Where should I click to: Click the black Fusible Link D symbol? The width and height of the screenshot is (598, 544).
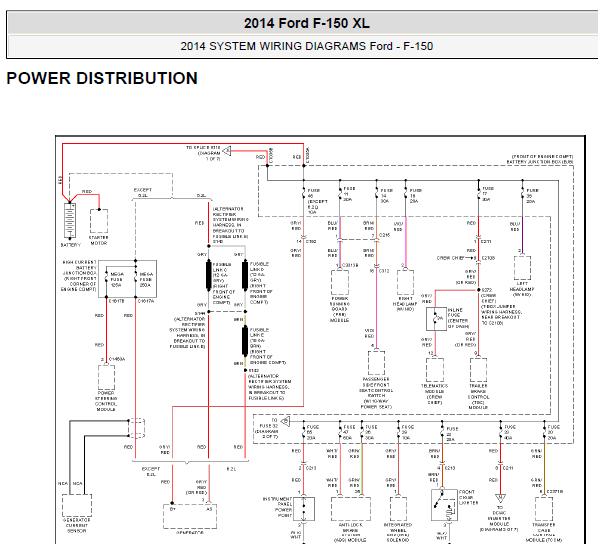(x=245, y=275)
